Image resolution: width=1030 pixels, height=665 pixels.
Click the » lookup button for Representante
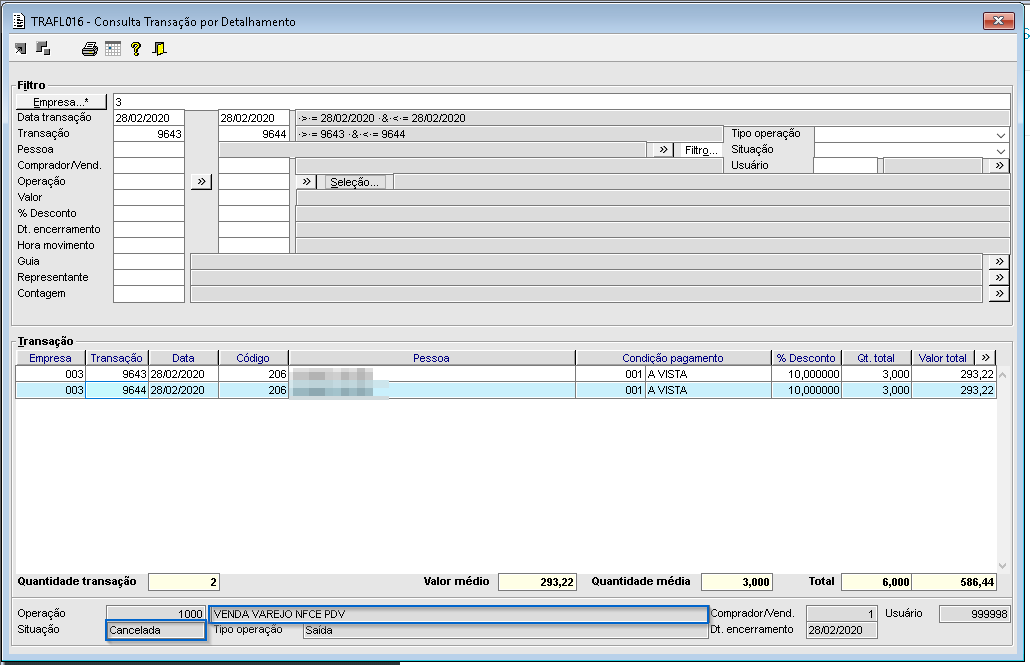pos(999,277)
